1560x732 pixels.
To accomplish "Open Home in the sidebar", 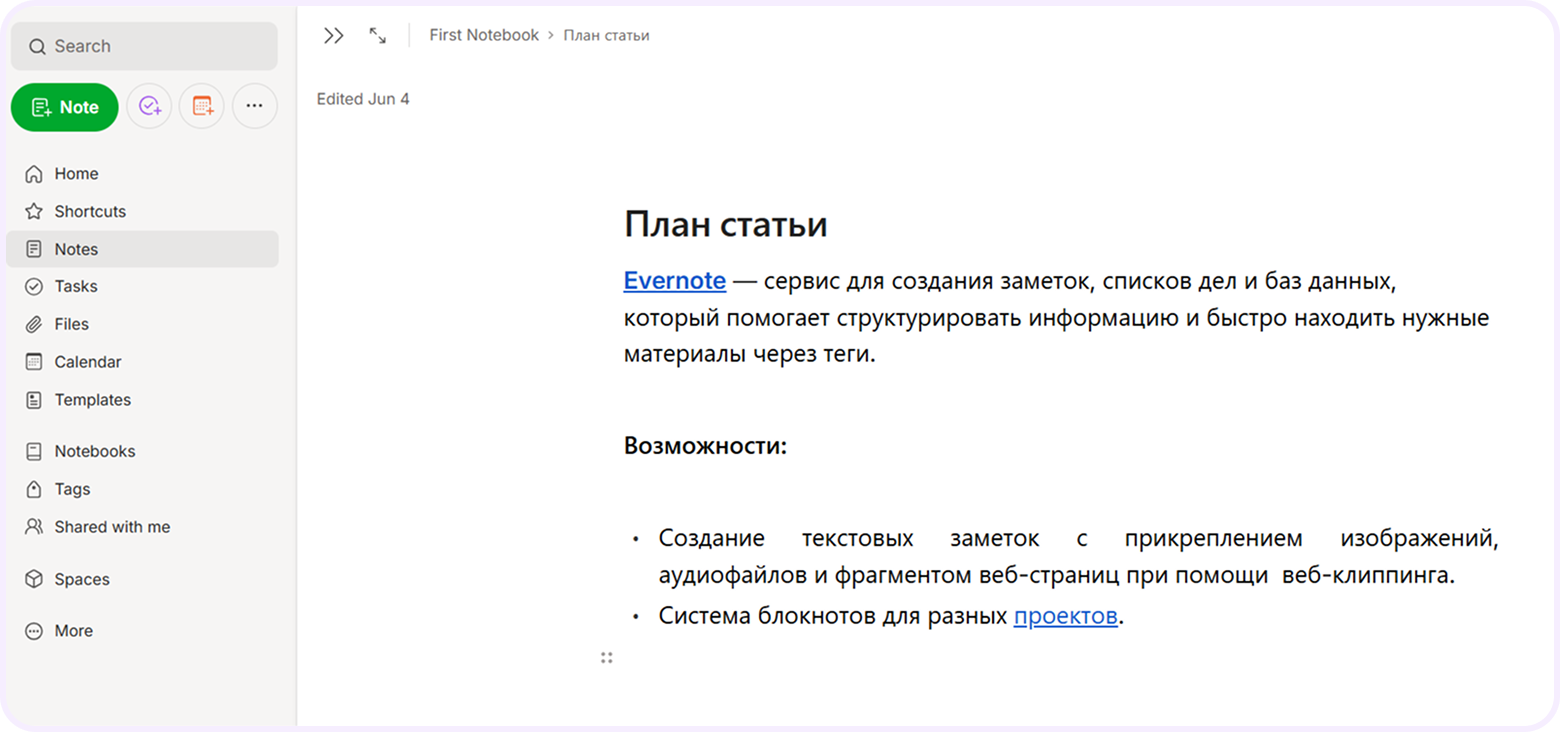I will coord(142,174).
